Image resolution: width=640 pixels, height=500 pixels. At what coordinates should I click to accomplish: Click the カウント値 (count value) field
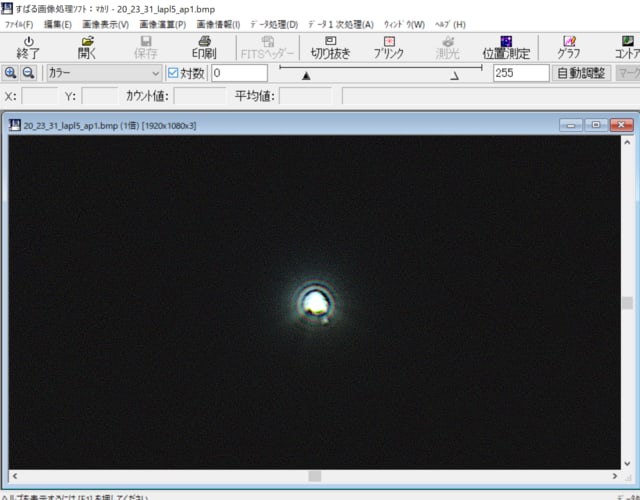click(200, 96)
